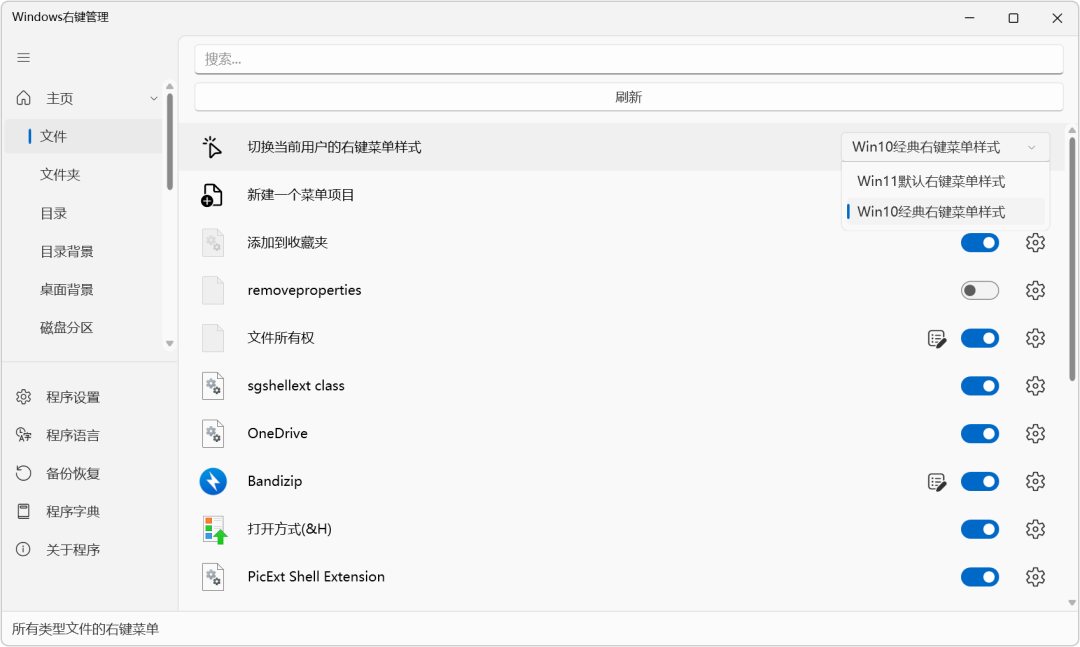Open 备份恢复 page
This screenshot has height=647, width=1080.
click(x=88, y=473)
